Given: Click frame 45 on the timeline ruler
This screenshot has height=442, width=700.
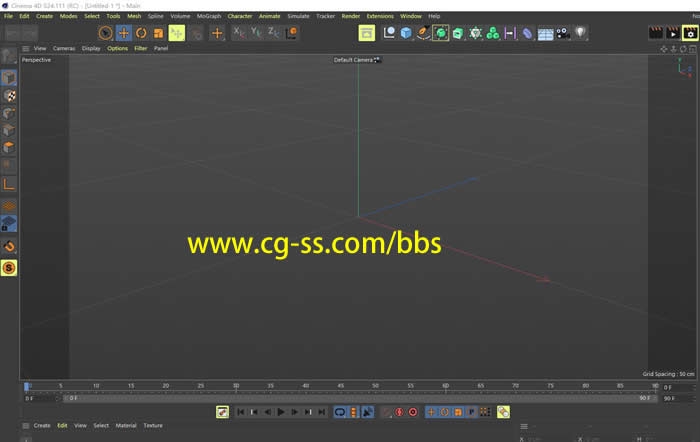Looking at the screenshot, I should (341, 386).
